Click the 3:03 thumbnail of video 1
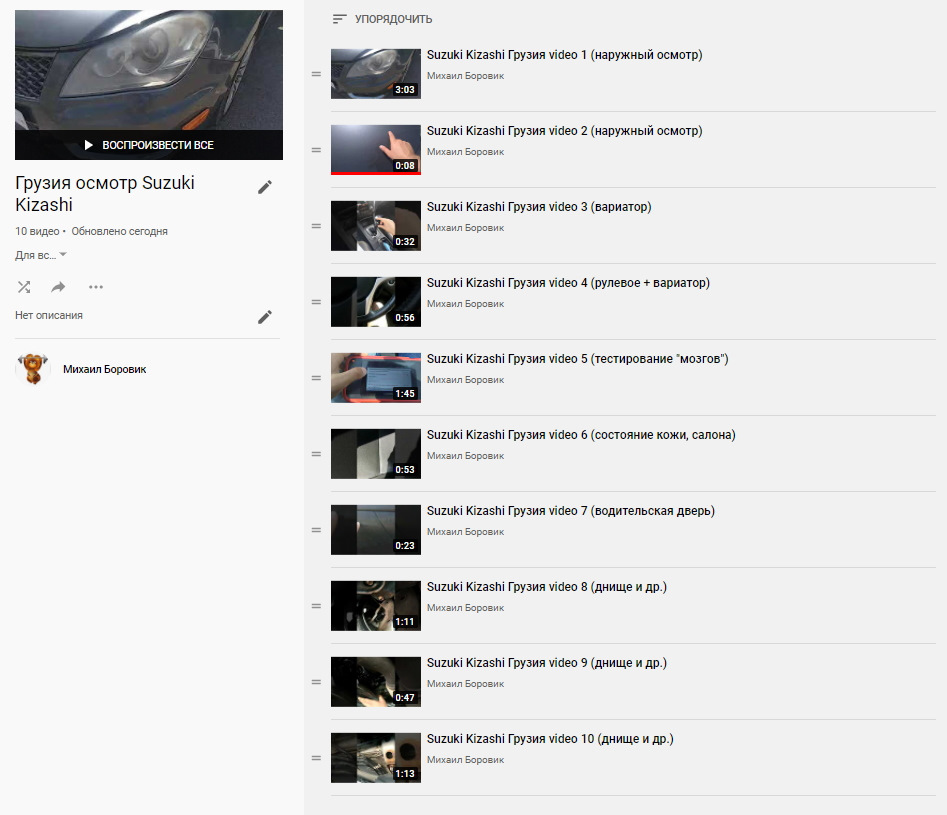 [x=376, y=74]
